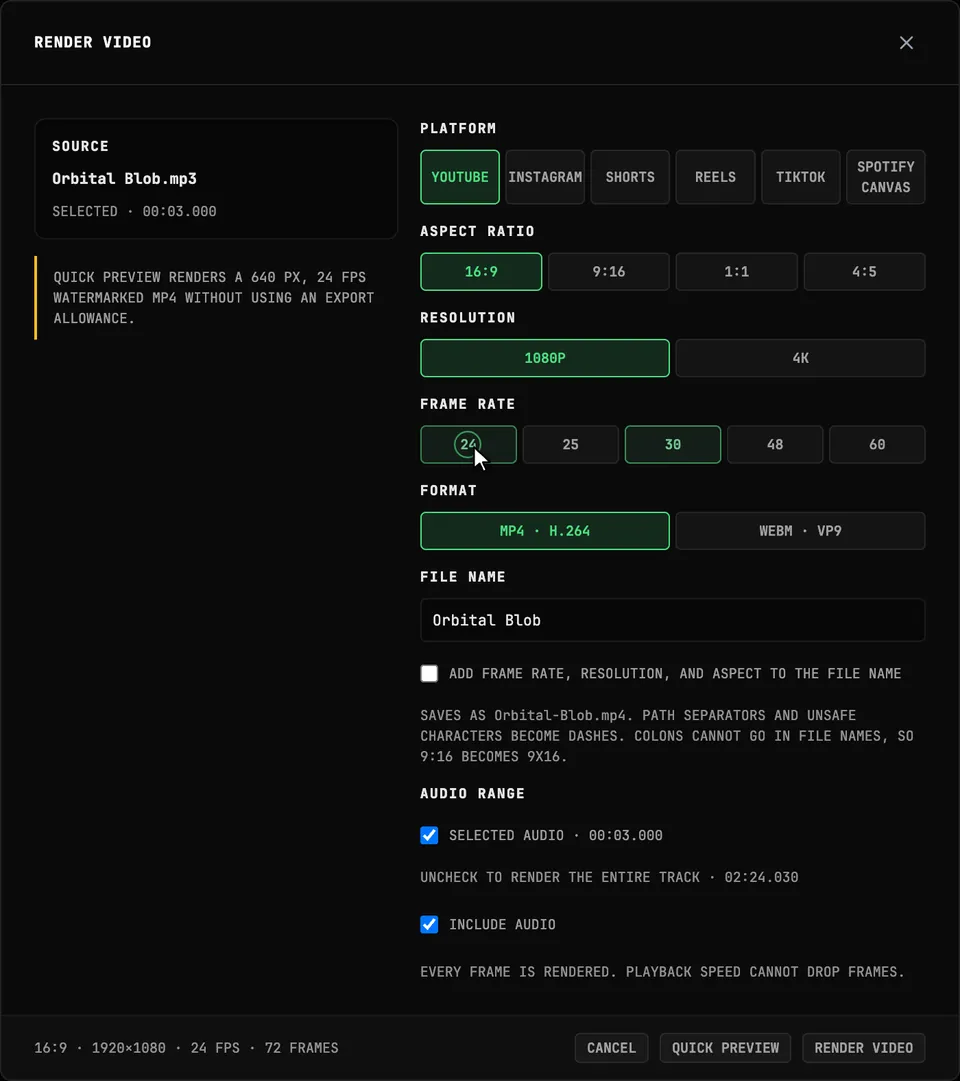The image size is (960, 1081).
Task: Pick the 60 frame rate
Action: point(877,445)
